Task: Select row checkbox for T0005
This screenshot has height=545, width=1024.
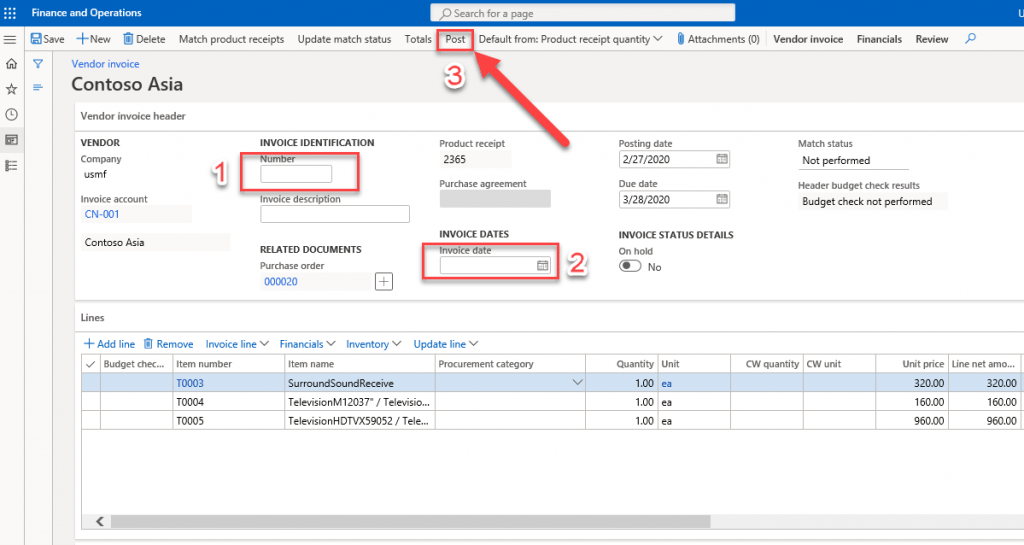Action: [x=91, y=421]
